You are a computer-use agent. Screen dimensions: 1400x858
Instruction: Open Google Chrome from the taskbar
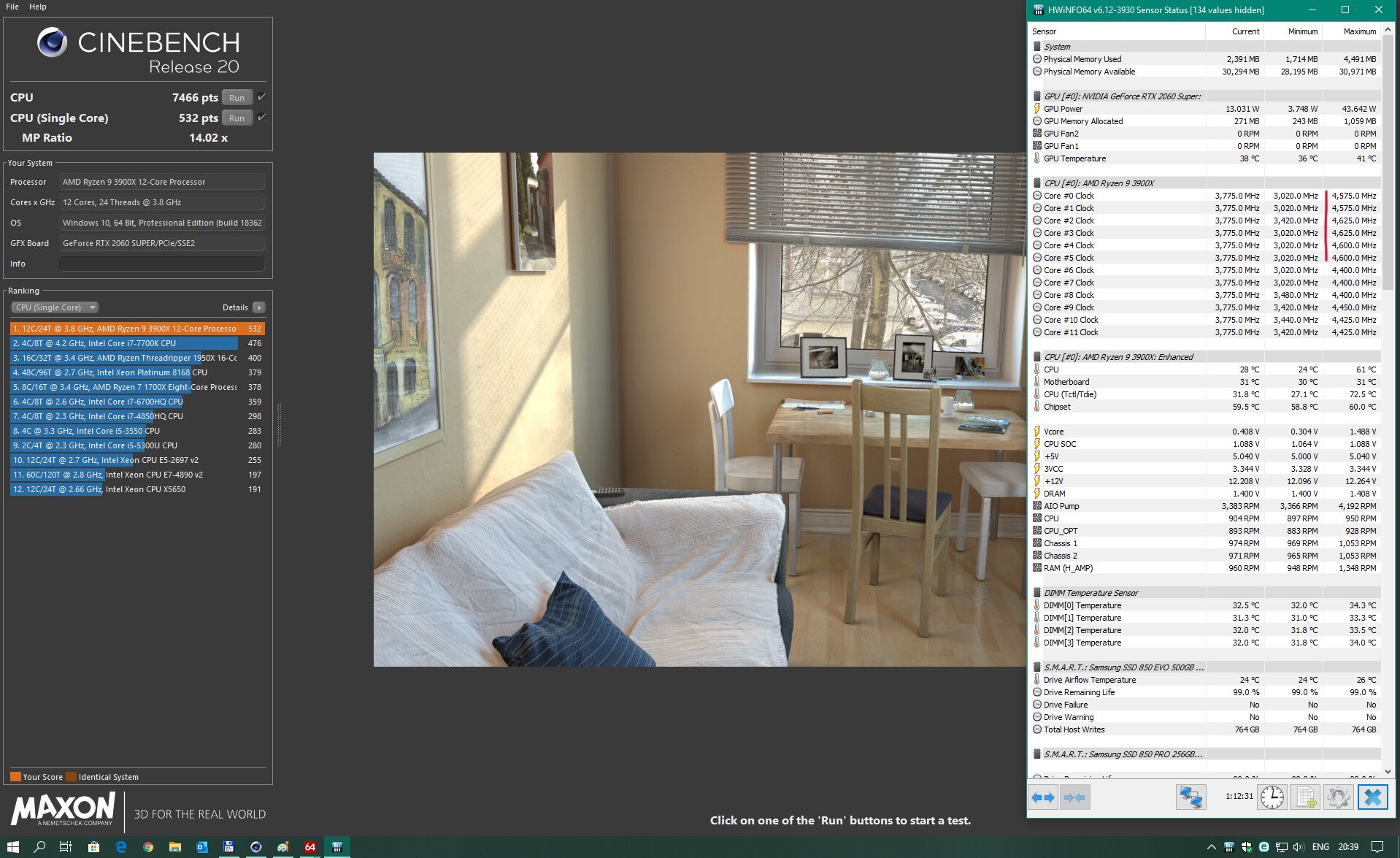[x=148, y=847]
